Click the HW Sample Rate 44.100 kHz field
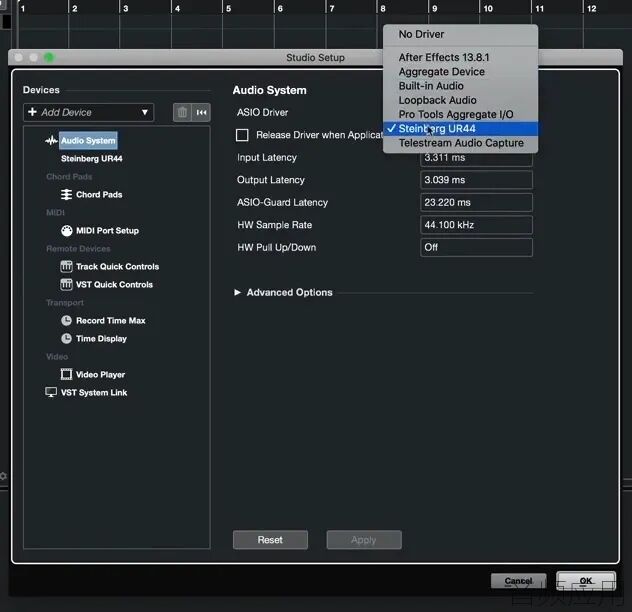The width and height of the screenshot is (632, 612). coord(476,225)
